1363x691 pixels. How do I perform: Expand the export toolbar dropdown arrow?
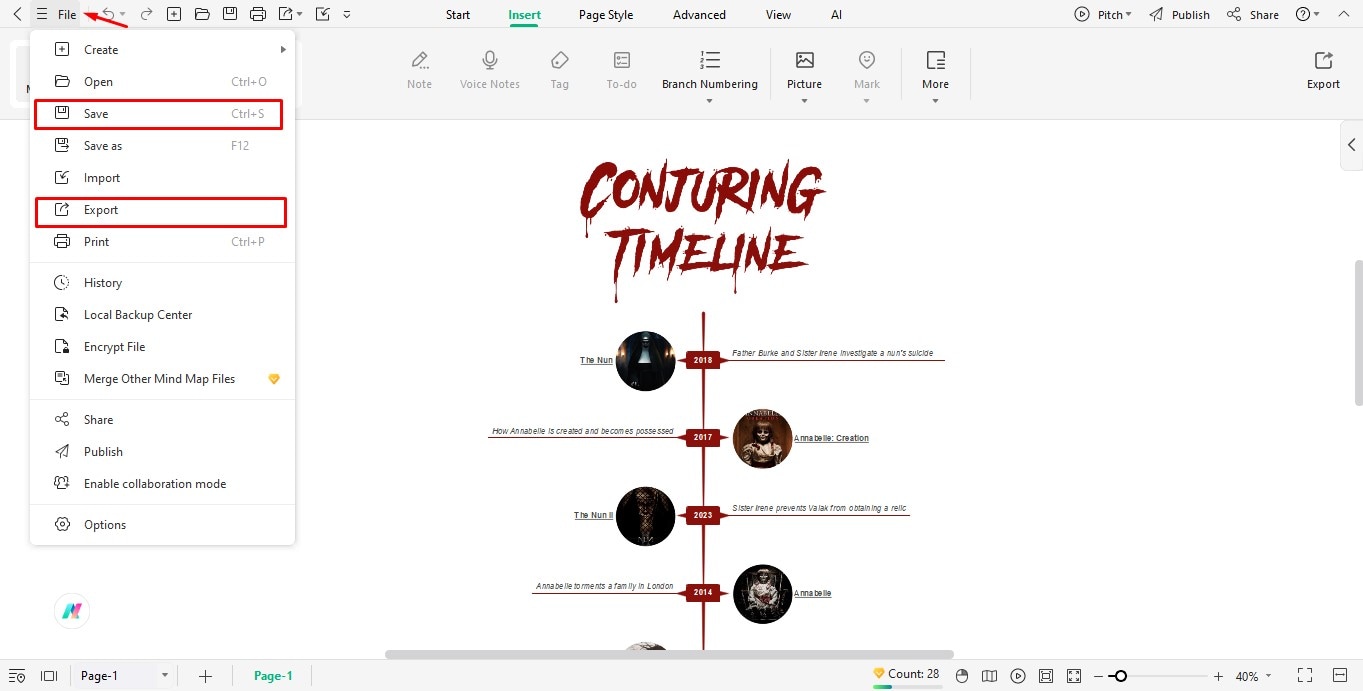click(299, 15)
